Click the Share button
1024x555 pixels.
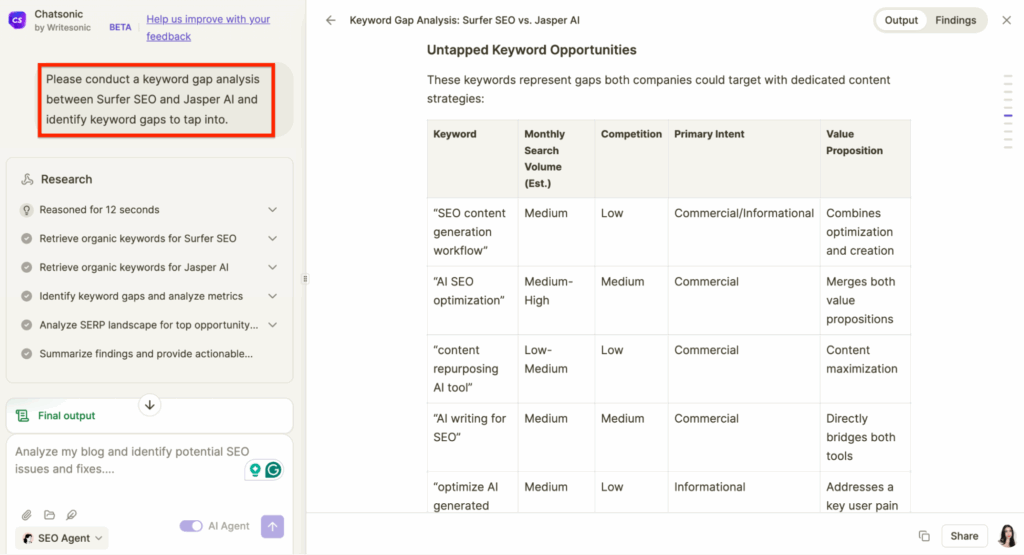click(x=964, y=536)
